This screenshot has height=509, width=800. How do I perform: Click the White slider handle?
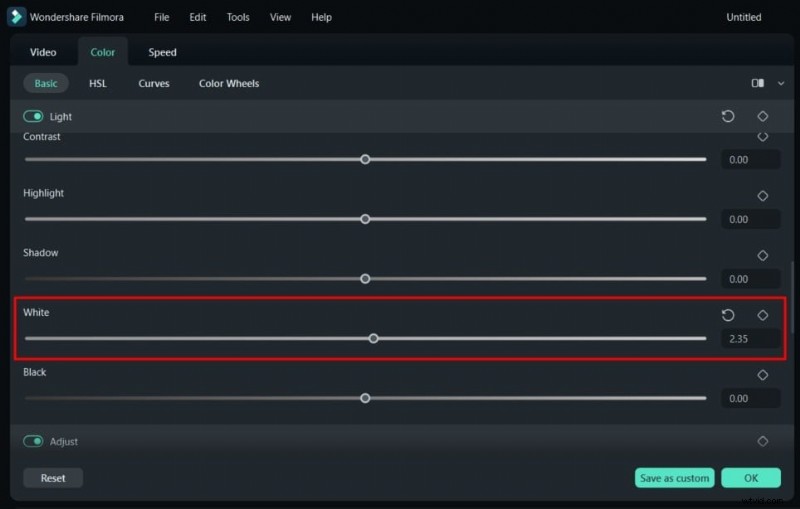(x=373, y=338)
